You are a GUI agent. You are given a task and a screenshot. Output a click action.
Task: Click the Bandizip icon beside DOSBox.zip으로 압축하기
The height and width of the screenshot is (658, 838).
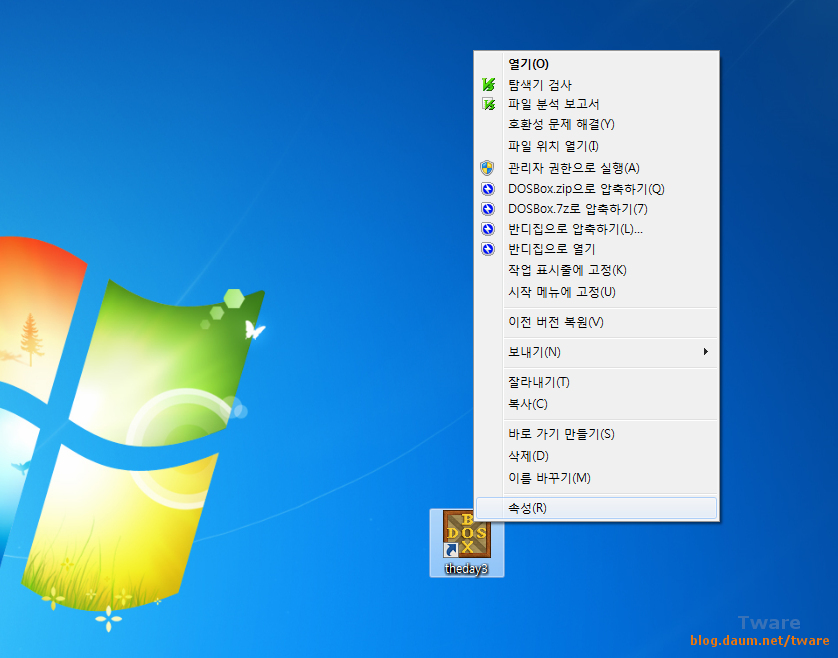(487, 189)
